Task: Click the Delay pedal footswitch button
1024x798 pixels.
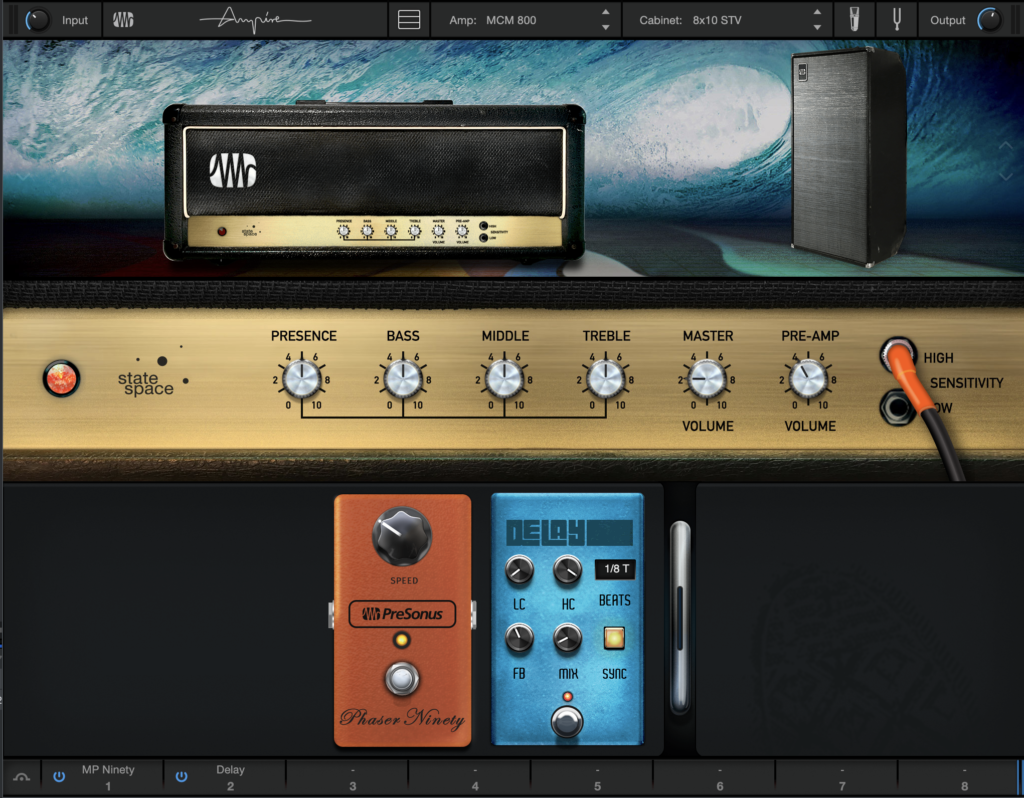Action: click(567, 722)
